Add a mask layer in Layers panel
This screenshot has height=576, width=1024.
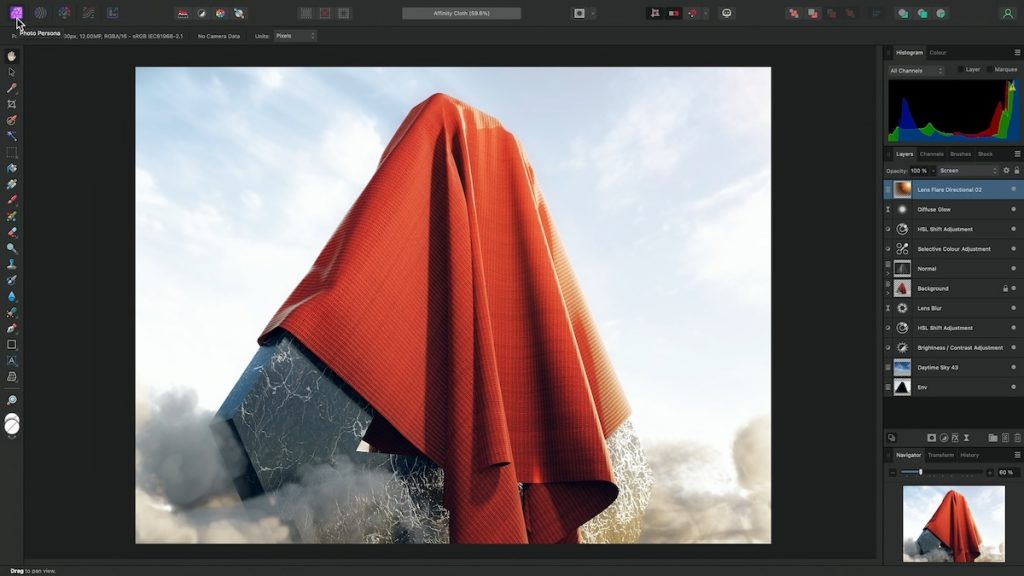[931, 438]
